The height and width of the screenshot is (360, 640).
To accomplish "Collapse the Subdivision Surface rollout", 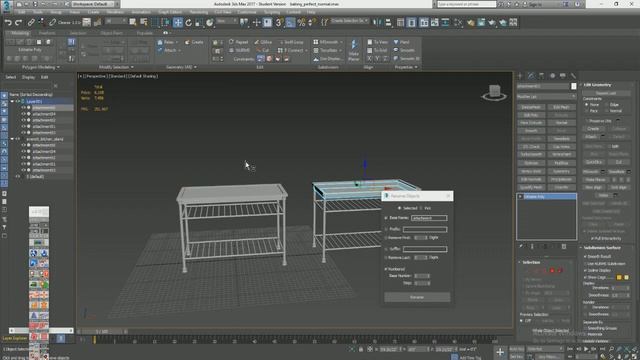I will click(602, 248).
